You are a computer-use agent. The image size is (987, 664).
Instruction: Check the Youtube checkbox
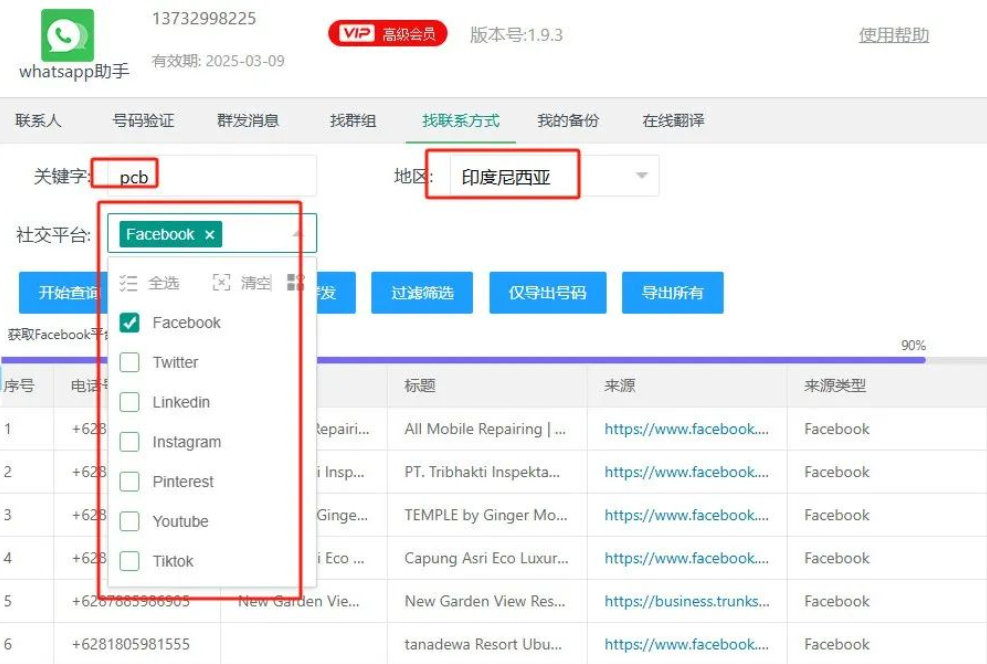click(x=130, y=521)
